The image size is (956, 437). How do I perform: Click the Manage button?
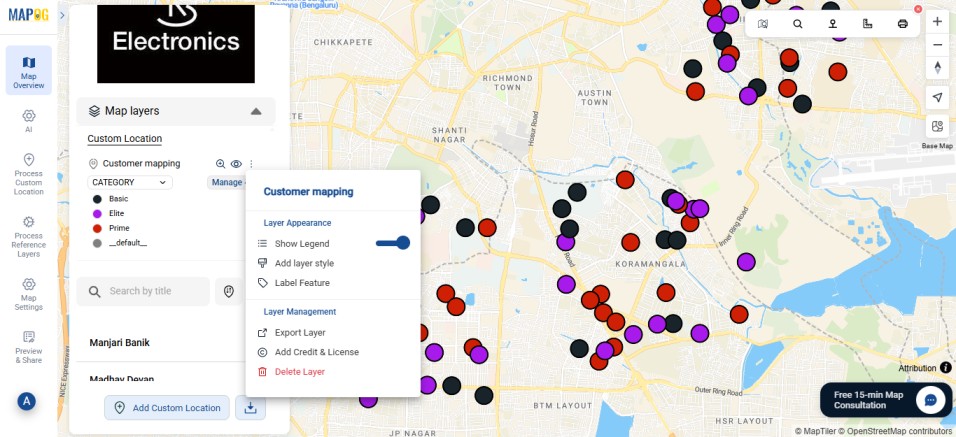click(227, 182)
